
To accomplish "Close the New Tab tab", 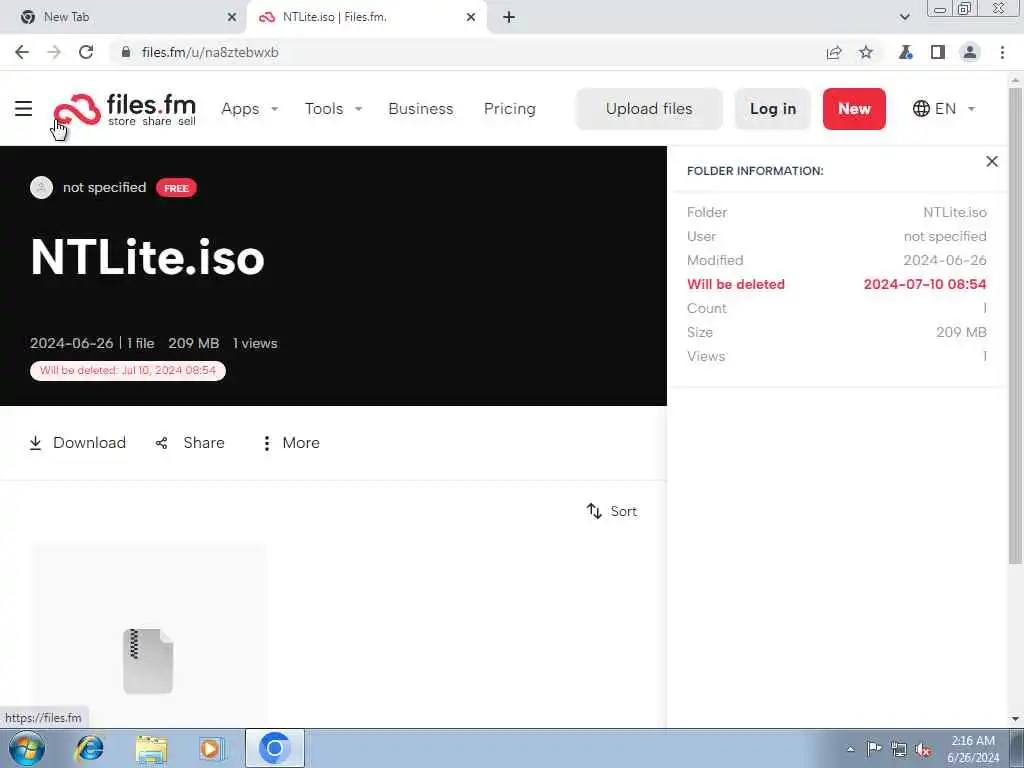I will click(232, 17).
